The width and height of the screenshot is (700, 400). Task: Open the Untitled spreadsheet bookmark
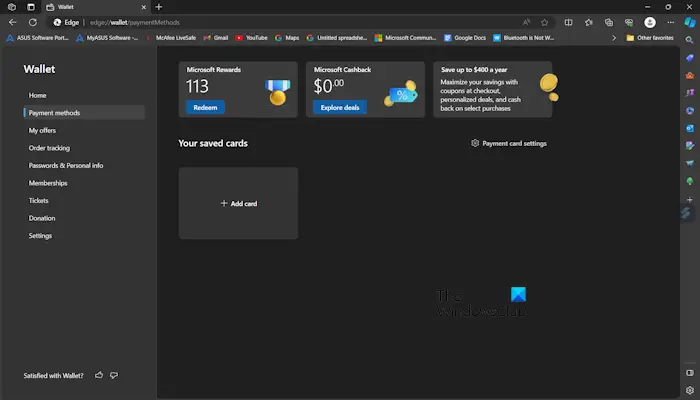click(337, 38)
